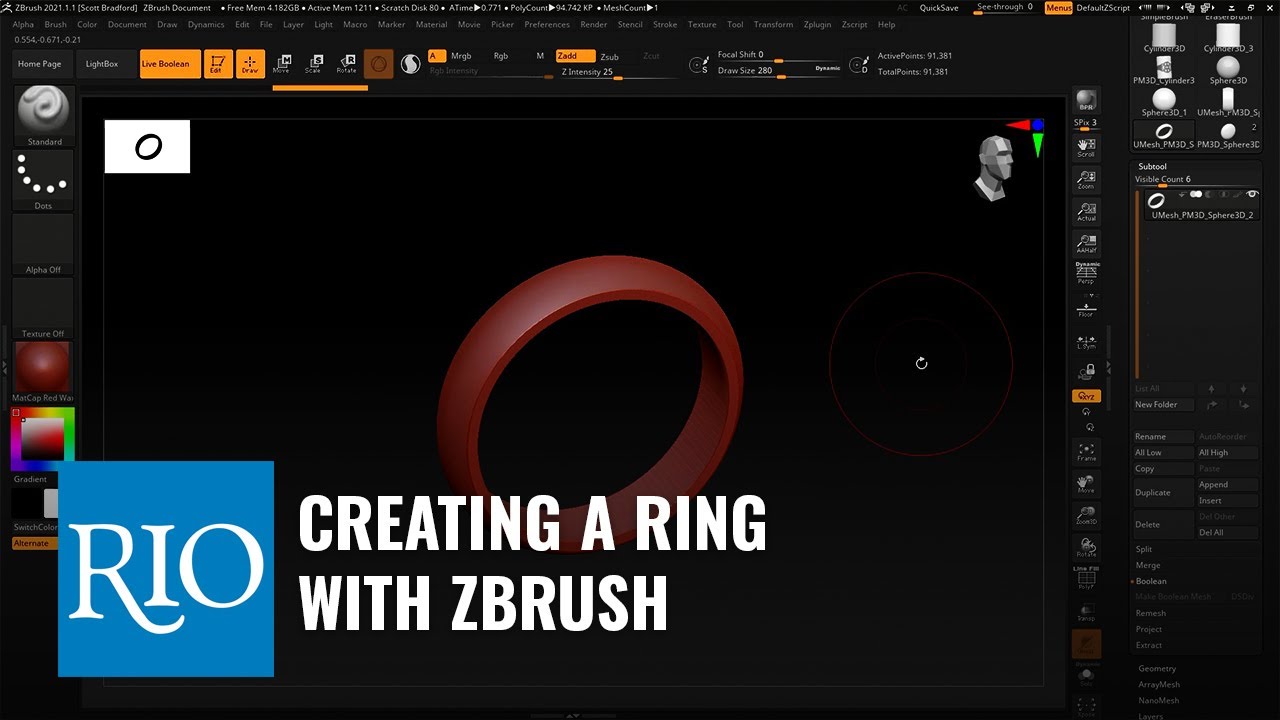Toggle the Zsub button

tap(609, 56)
